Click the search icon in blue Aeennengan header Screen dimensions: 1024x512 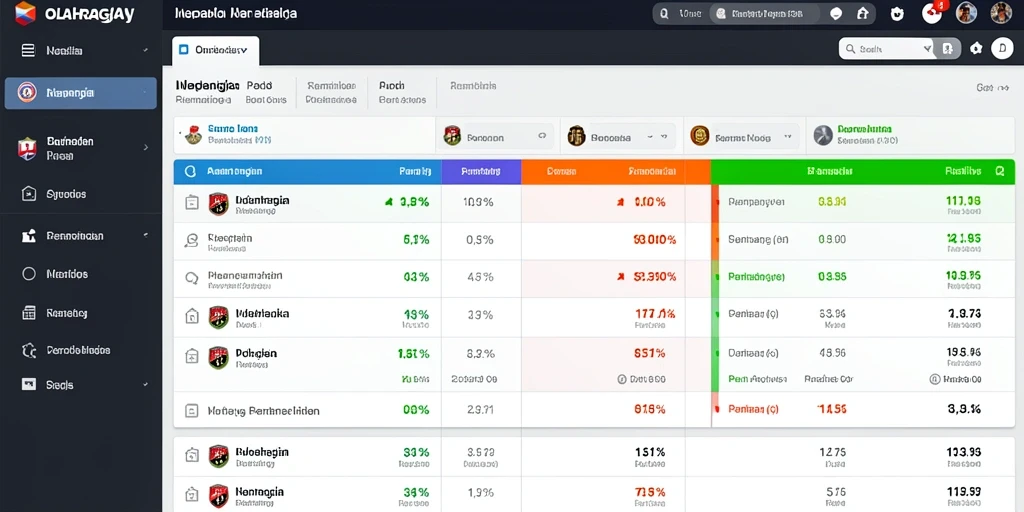(190, 171)
